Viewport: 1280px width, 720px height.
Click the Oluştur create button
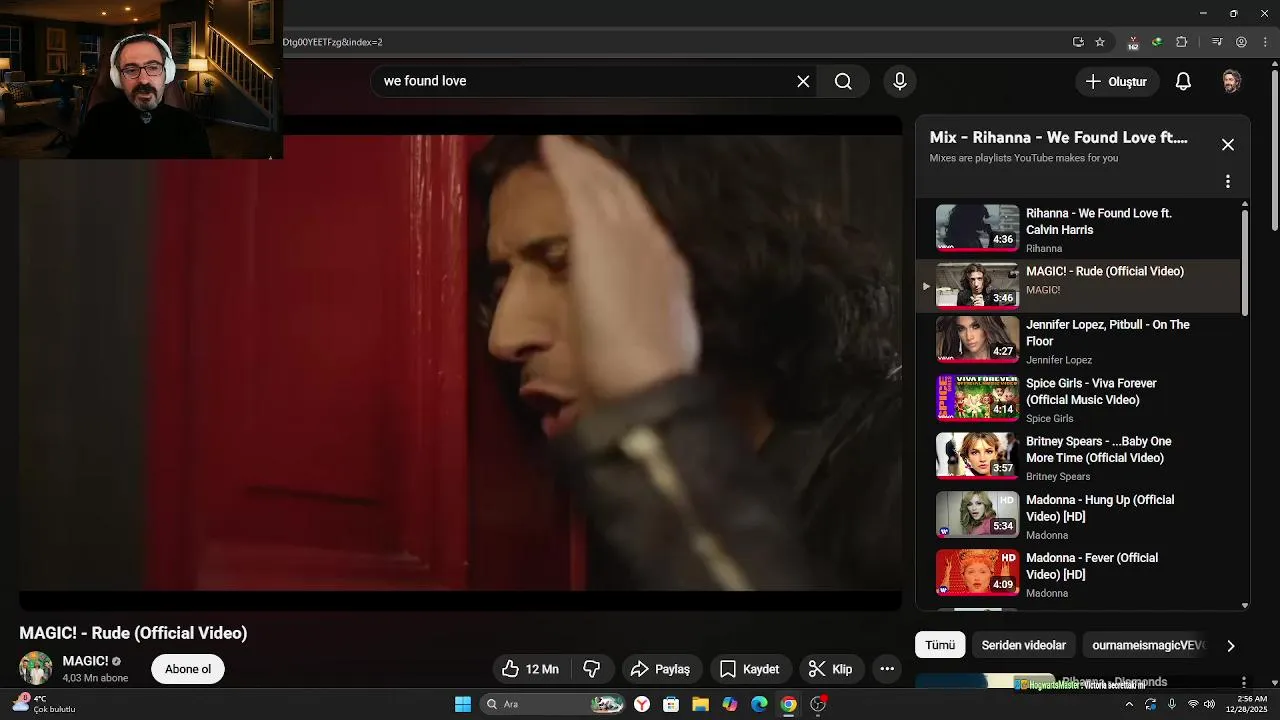click(1118, 81)
